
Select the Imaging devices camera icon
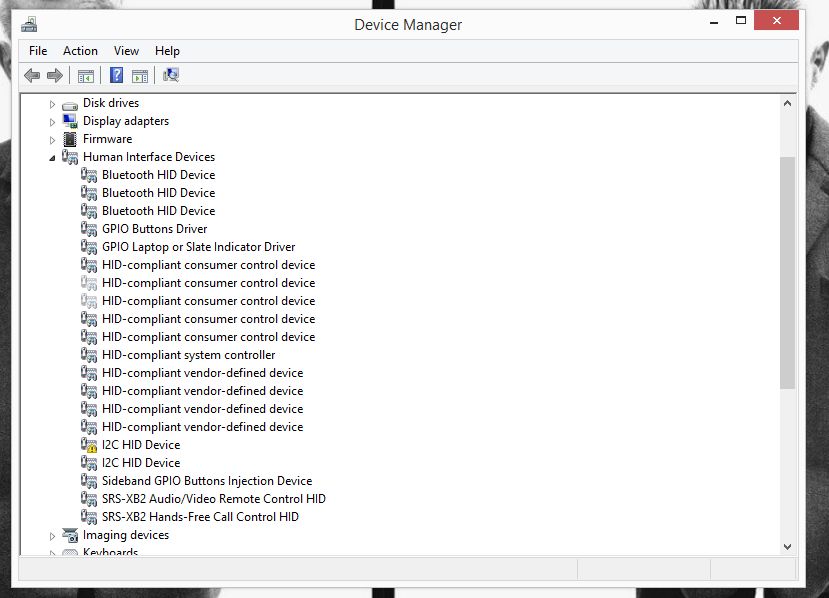click(70, 535)
